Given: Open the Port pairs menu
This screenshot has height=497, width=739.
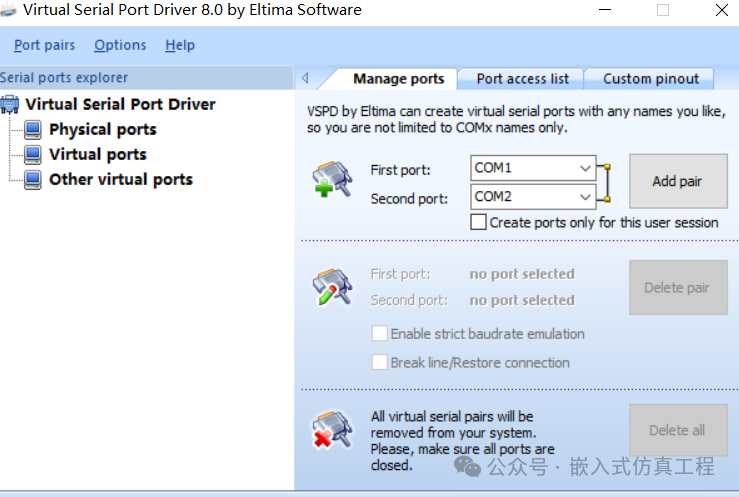Looking at the screenshot, I should pyautogui.click(x=44, y=45).
